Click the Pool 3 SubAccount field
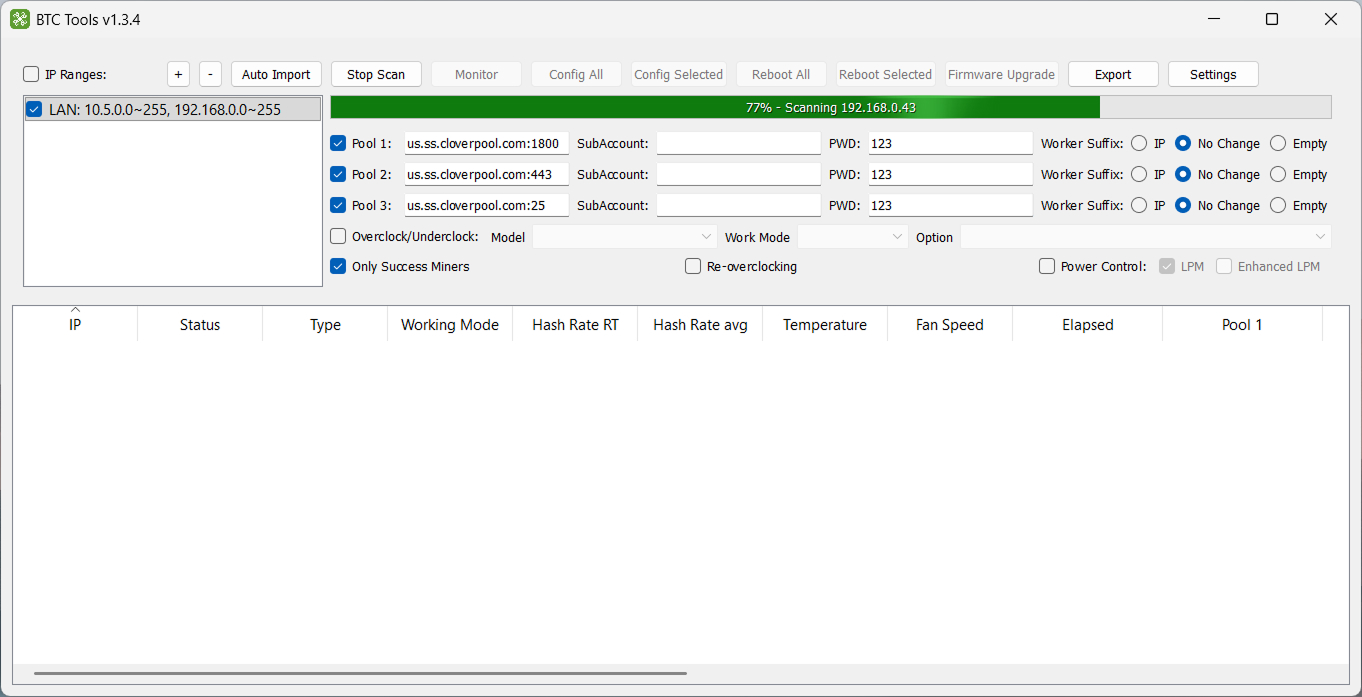This screenshot has height=697, width=1362. [738, 205]
